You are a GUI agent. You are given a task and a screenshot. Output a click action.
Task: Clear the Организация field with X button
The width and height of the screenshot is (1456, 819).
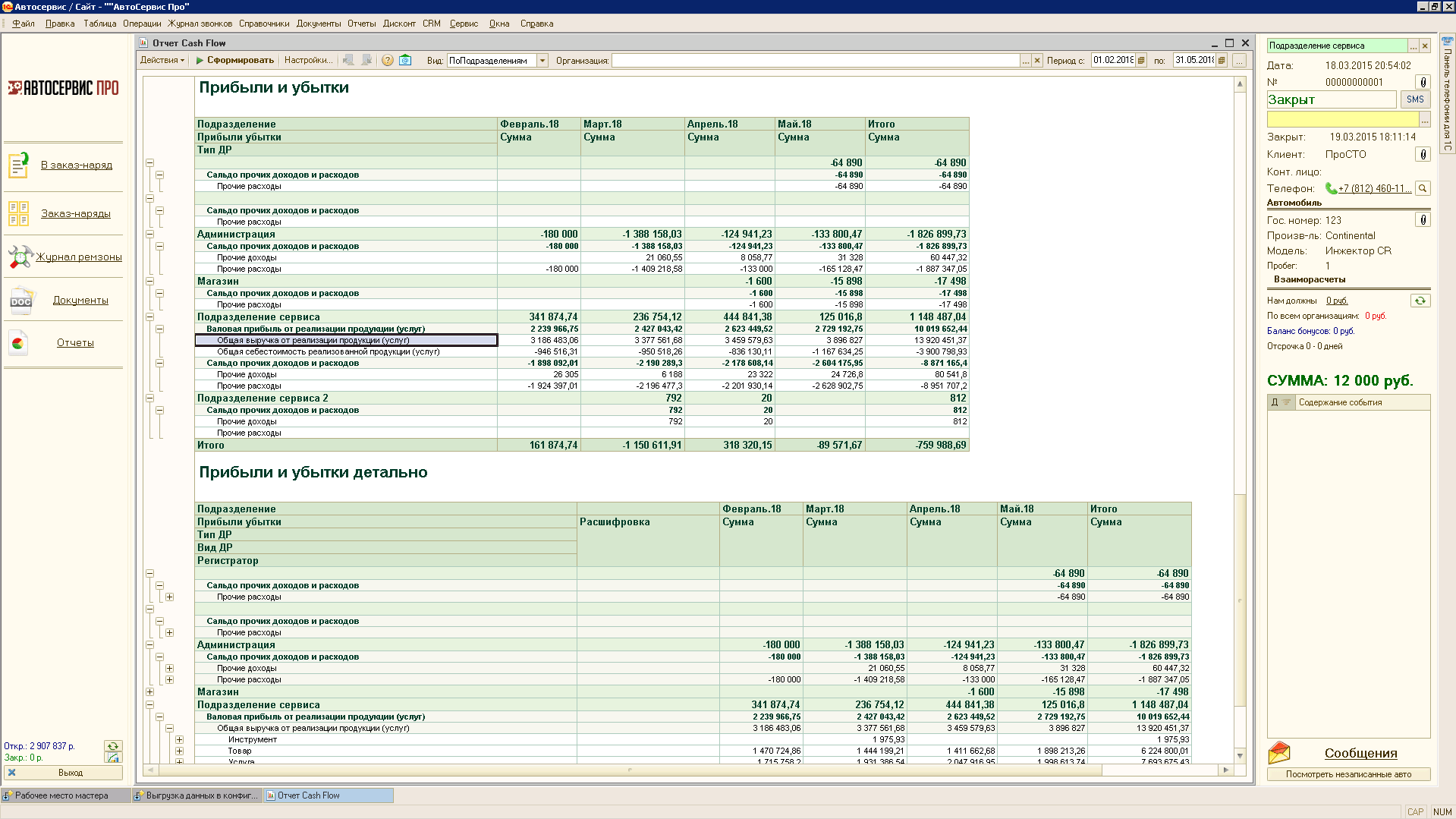click(x=1037, y=61)
